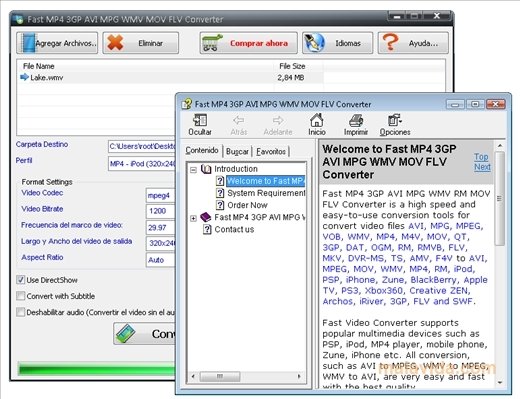This screenshot has height=399, width=520.
Task: Enable Deshabilitar audio checkbox
Action: 21,312
